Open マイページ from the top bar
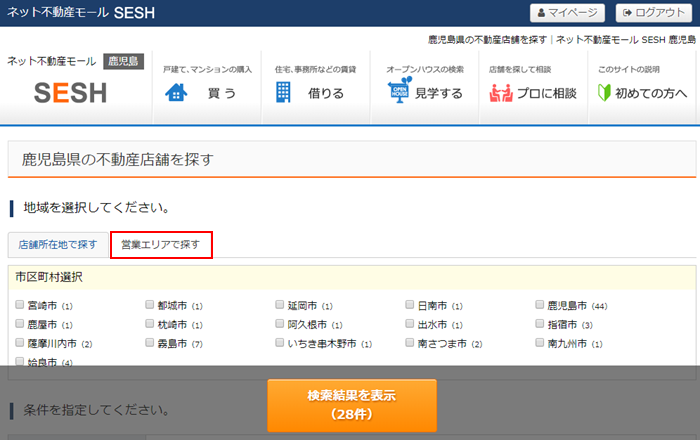 coord(567,13)
